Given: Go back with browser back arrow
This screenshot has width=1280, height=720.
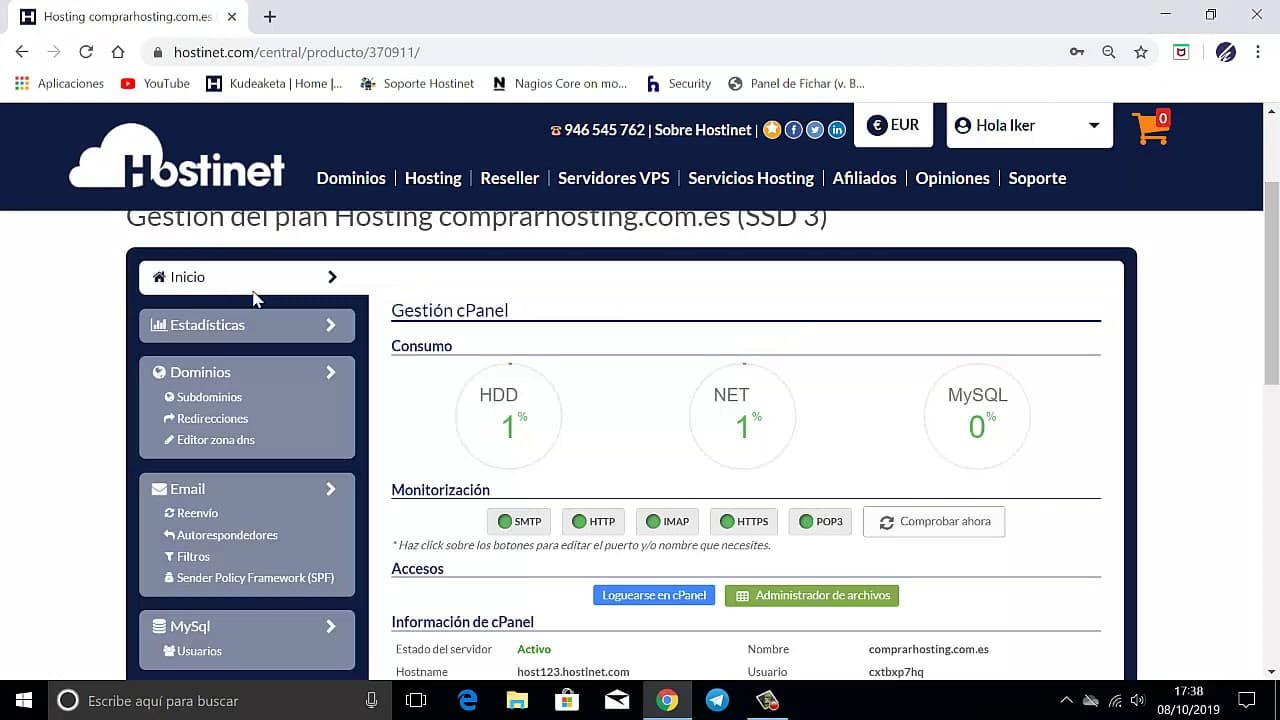Looking at the screenshot, I should pyautogui.click(x=22, y=52).
